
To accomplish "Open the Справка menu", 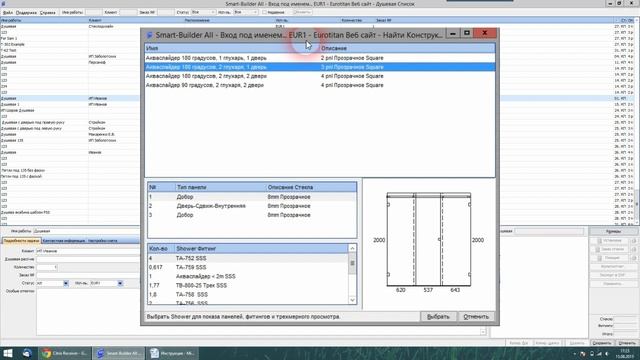I will pyautogui.click(x=48, y=13).
